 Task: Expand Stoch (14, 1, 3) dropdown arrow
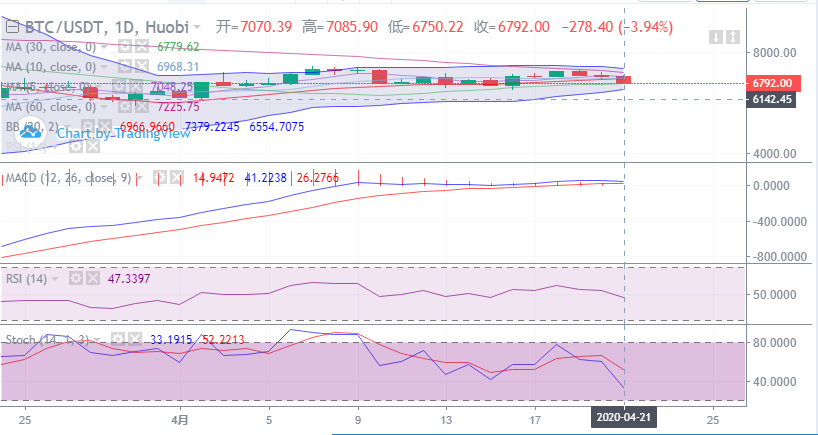(x=97, y=340)
